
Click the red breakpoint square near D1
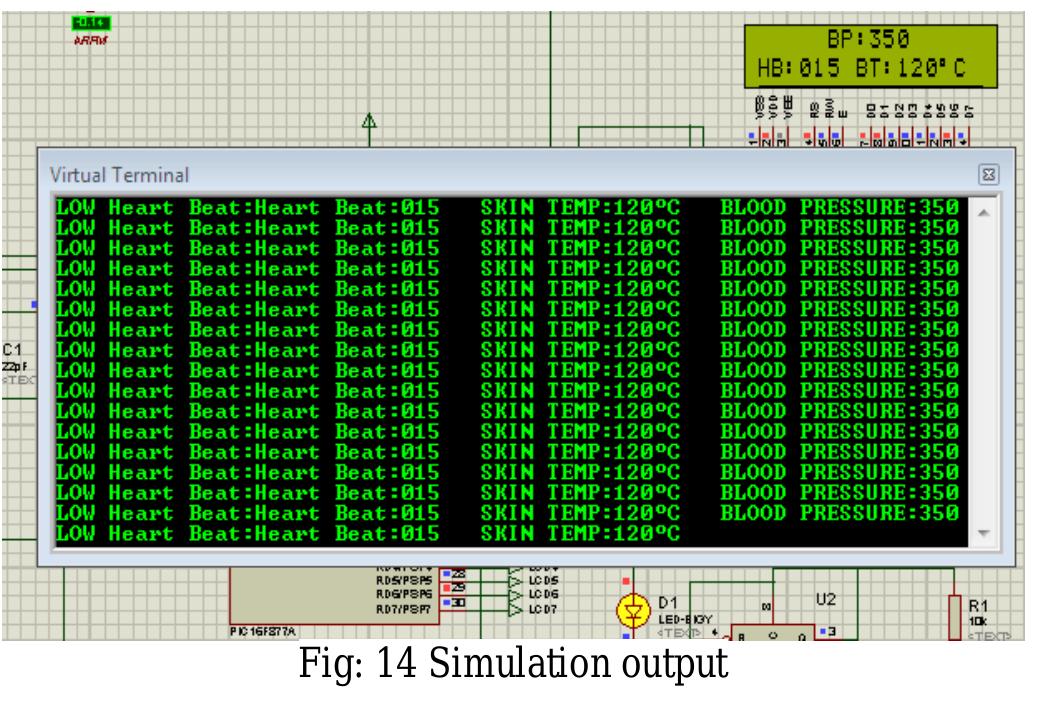point(626,579)
